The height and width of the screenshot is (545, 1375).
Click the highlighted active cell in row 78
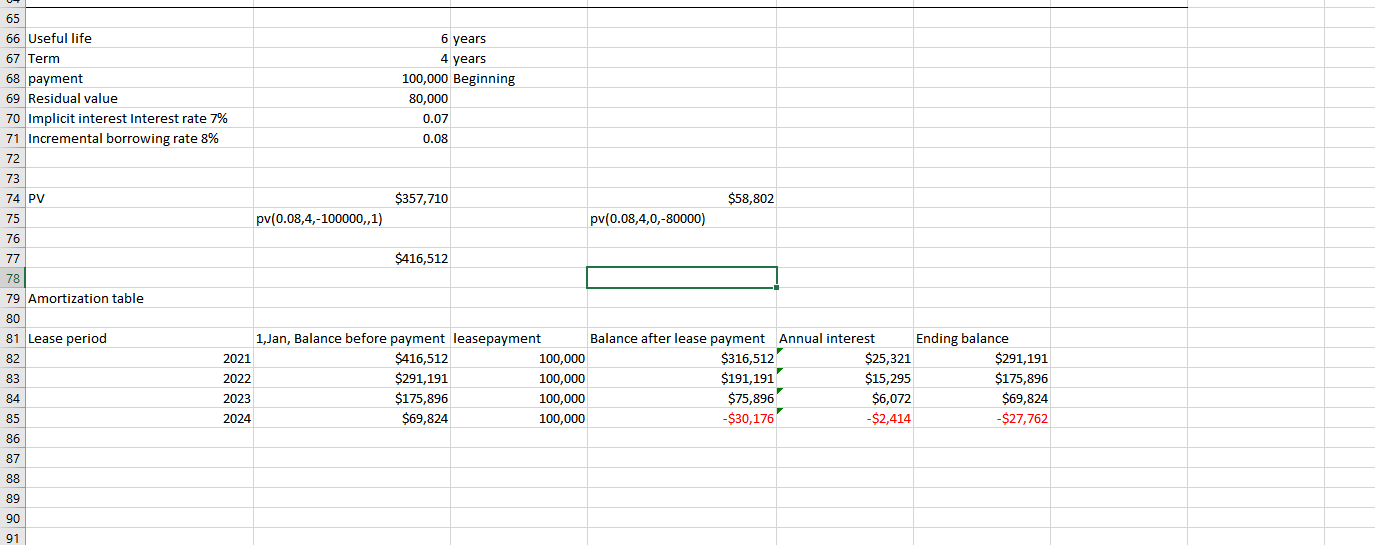click(682, 278)
